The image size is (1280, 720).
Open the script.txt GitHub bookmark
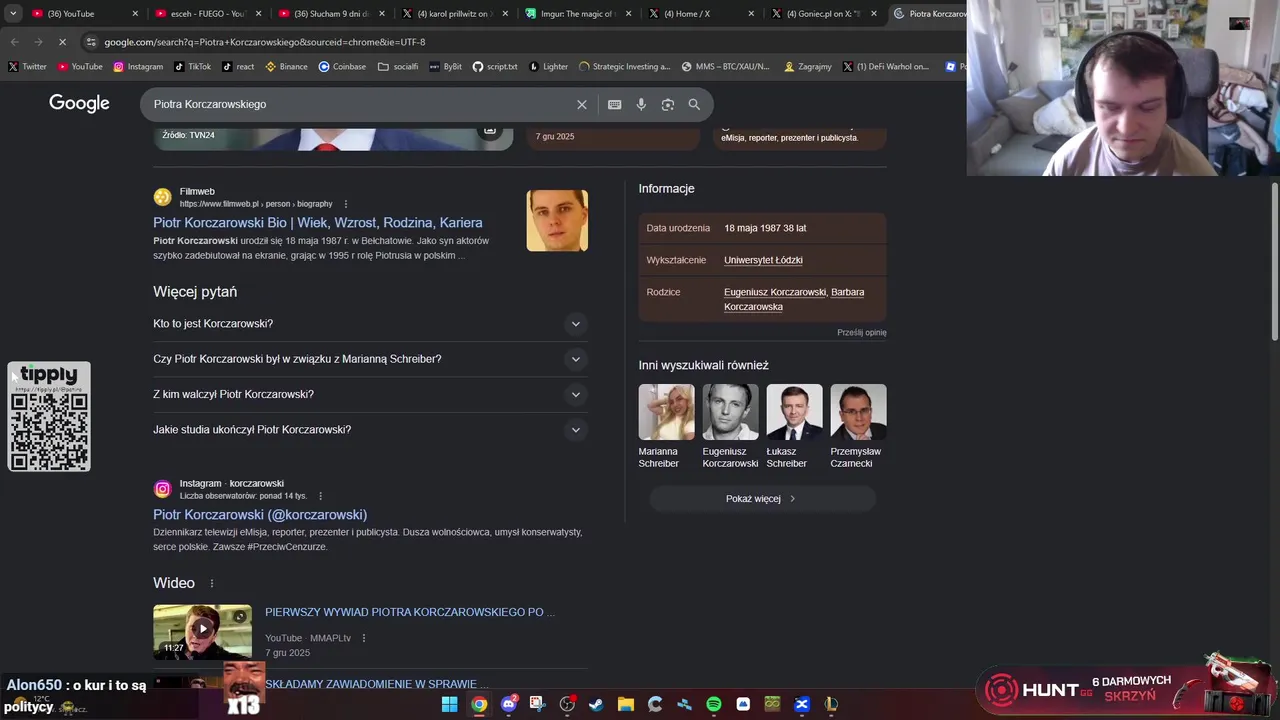click(495, 67)
